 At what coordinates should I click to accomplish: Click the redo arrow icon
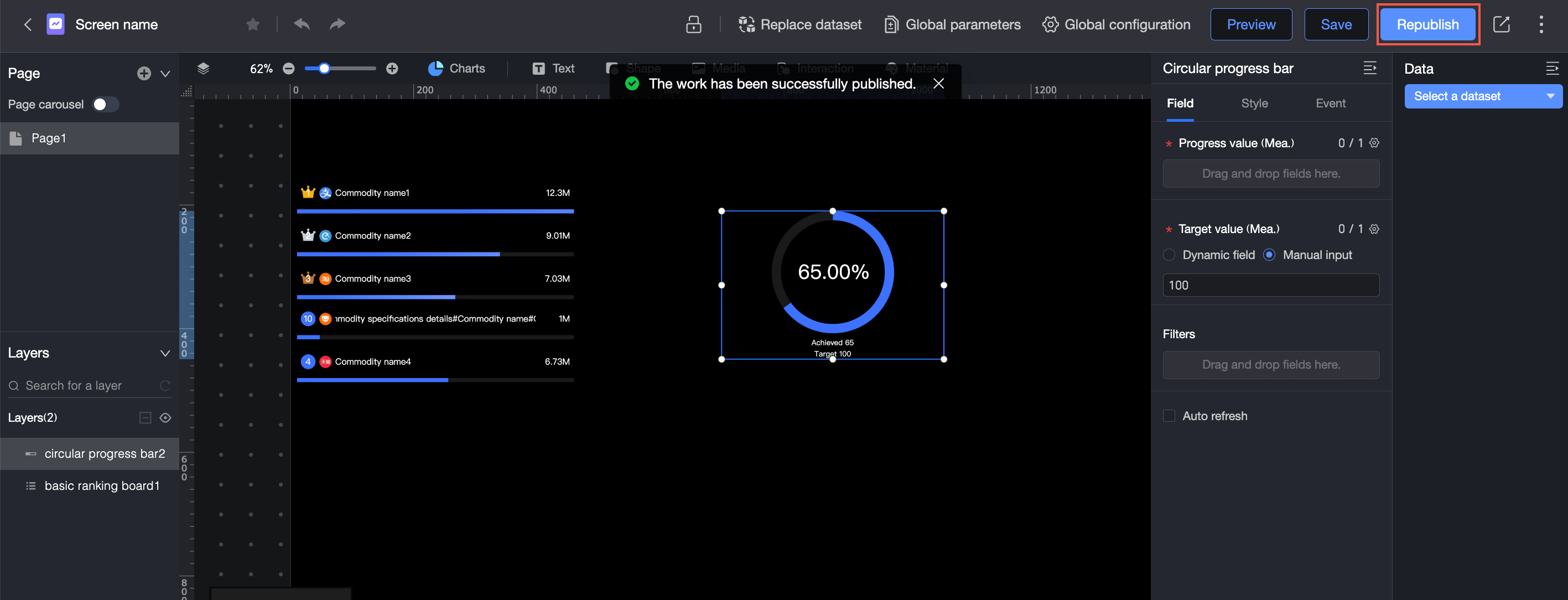pyautogui.click(x=337, y=24)
